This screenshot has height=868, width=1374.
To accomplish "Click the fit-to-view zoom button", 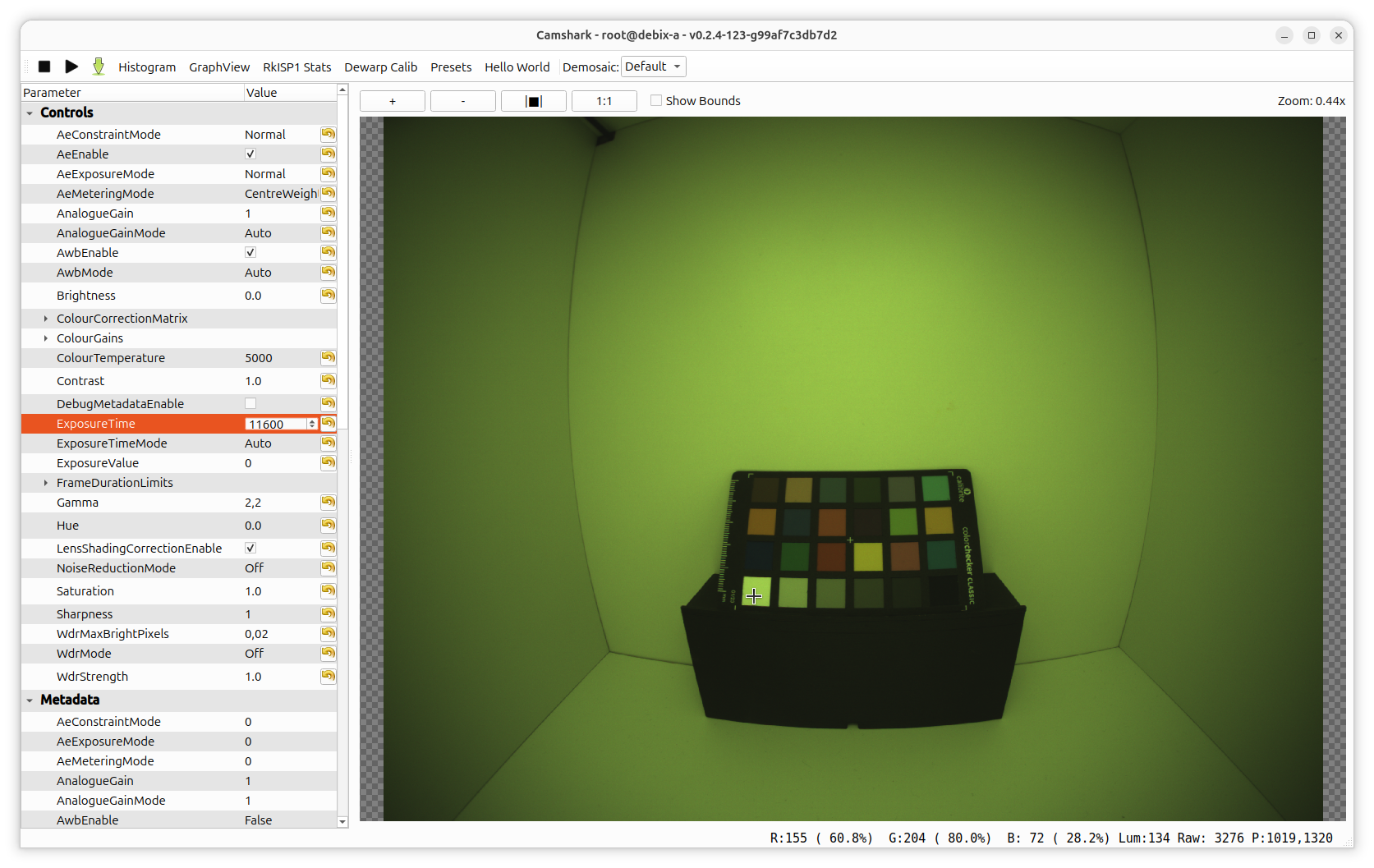I will pyautogui.click(x=534, y=101).
